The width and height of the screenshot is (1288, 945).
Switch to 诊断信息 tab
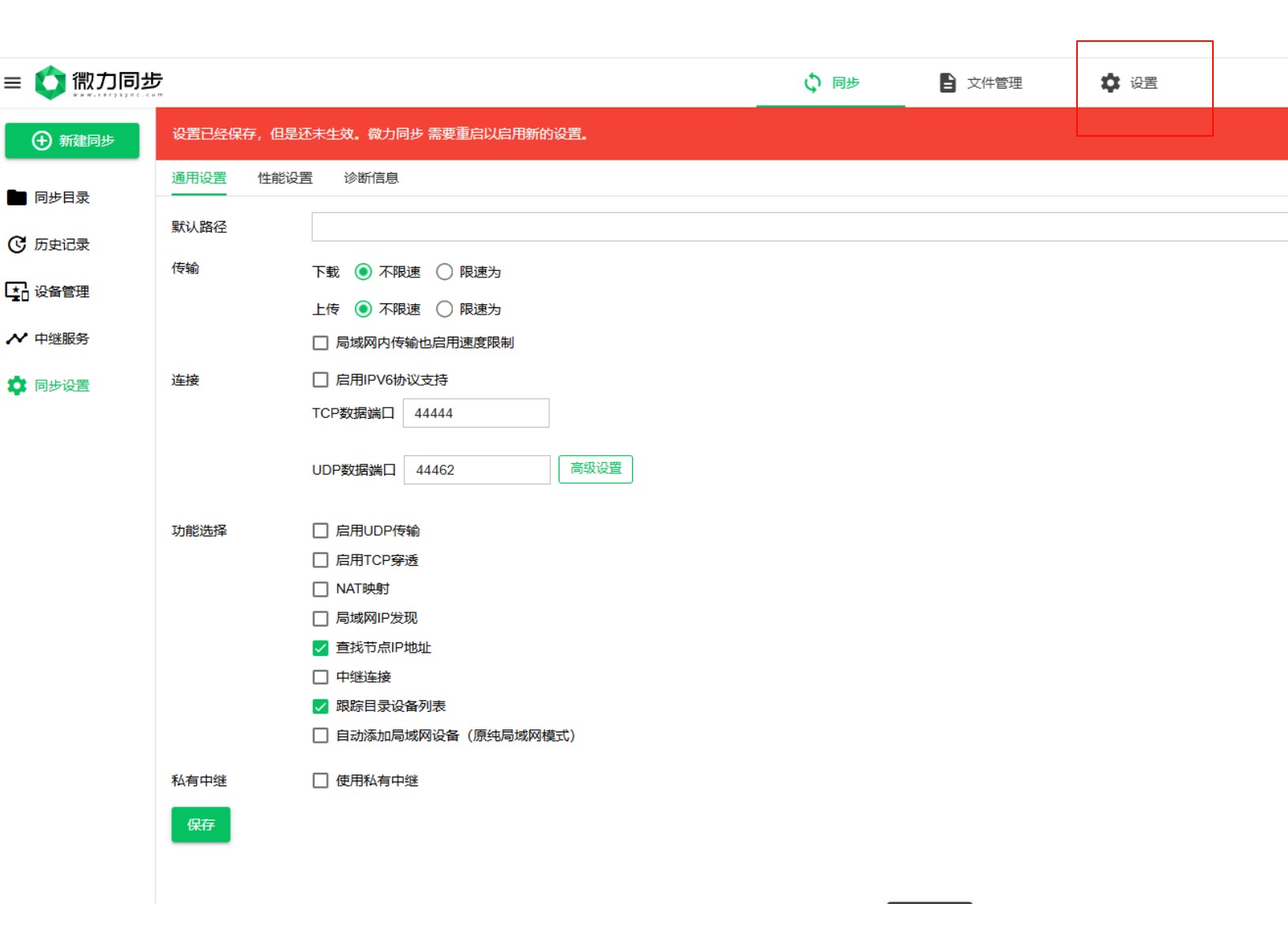[371, 179]
